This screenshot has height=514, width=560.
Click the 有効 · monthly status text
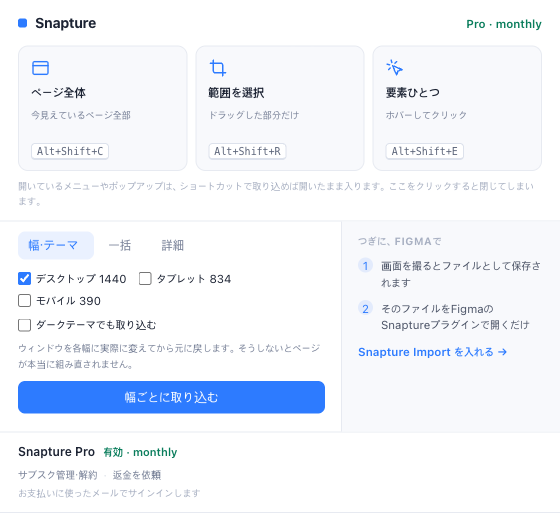pyautogui.click(x=140, y=452)
